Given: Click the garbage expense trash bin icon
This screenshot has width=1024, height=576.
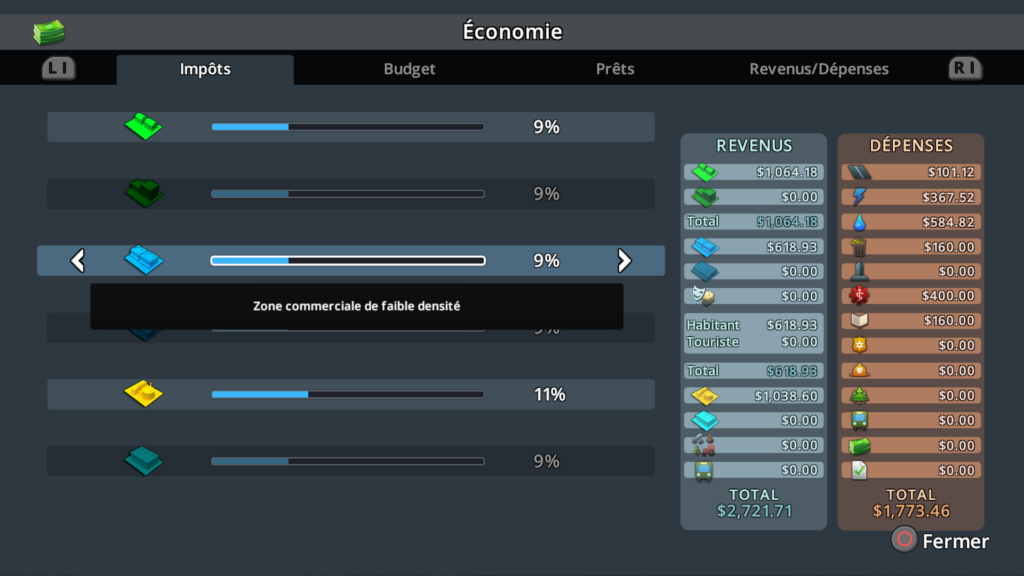Looking at the screenshot, I should coord(859,247).
